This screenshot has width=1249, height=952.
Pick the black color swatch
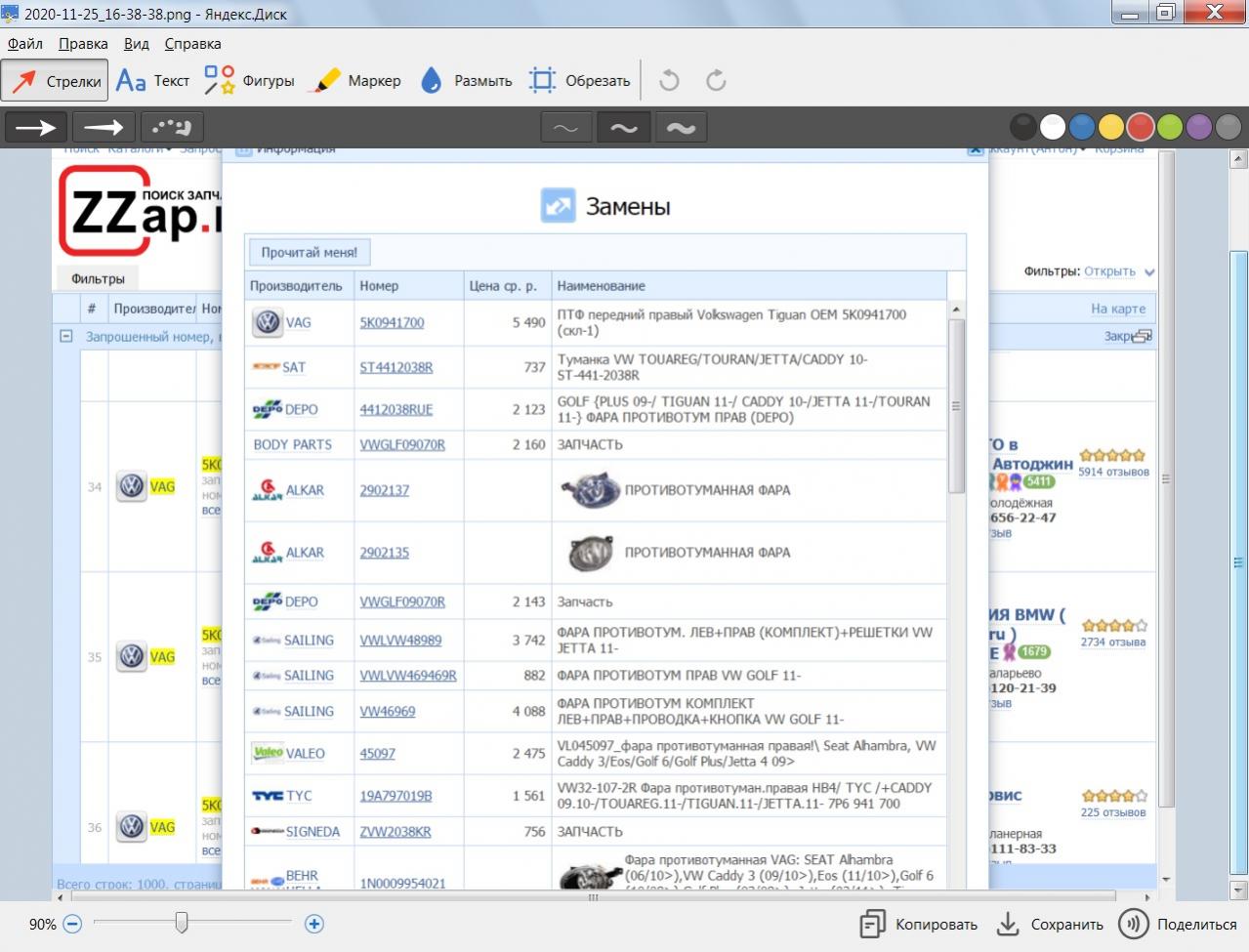[x=1022, y=127]
